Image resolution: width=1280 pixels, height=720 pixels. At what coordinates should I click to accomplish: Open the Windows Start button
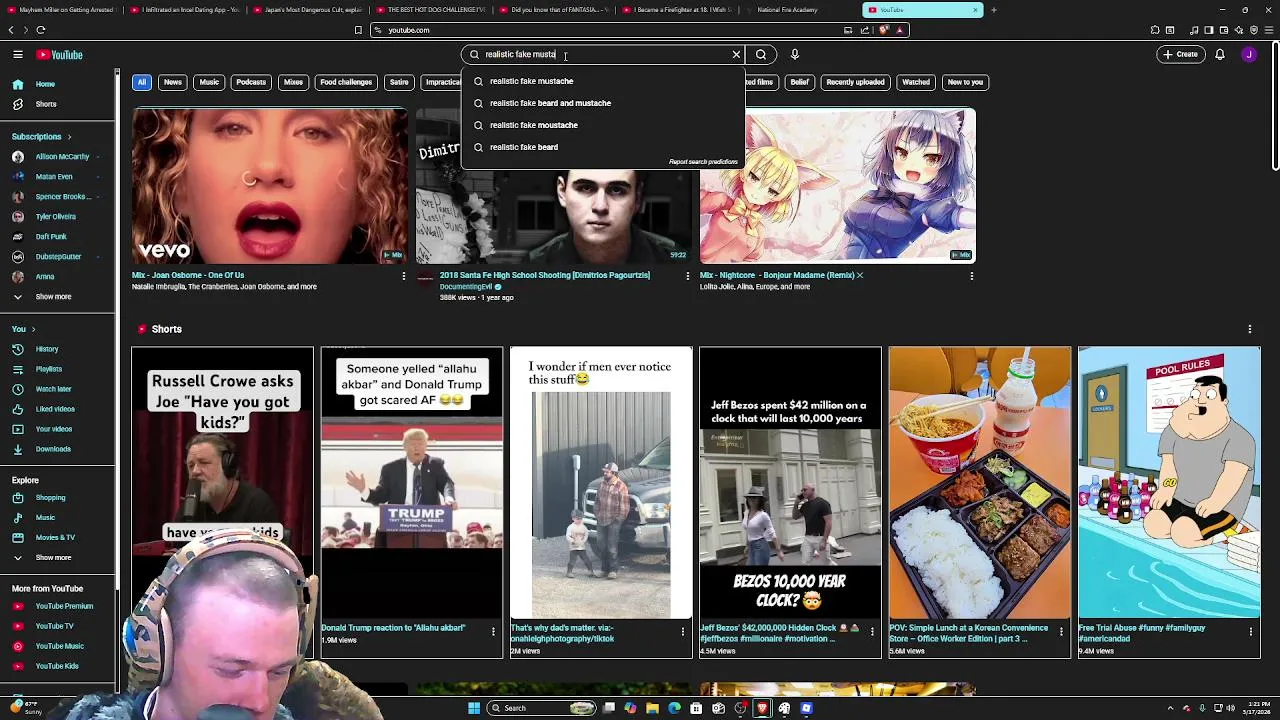[474, 708]
